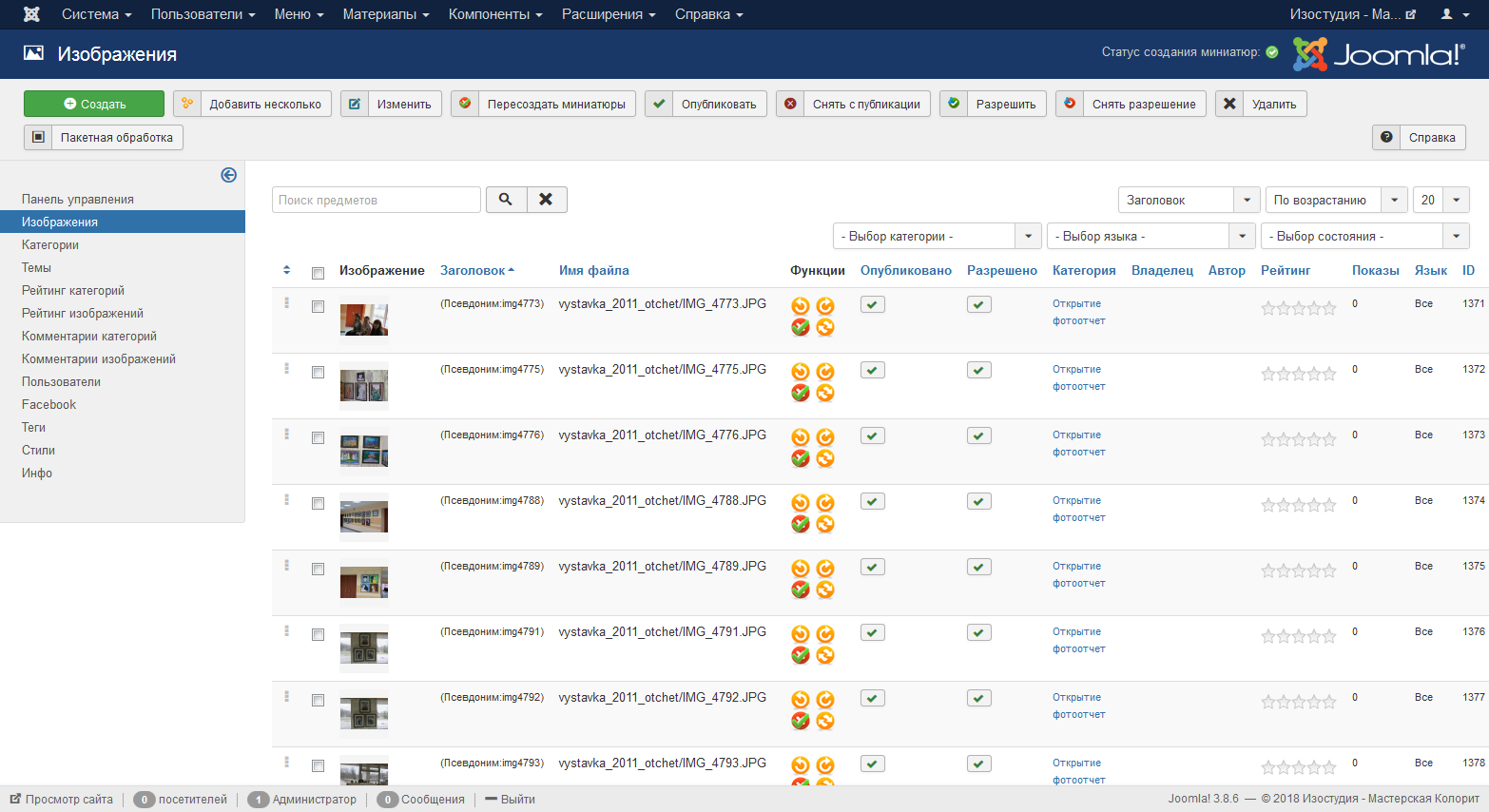Check the select-all checkbox in table header

click(x=318, y=273)
